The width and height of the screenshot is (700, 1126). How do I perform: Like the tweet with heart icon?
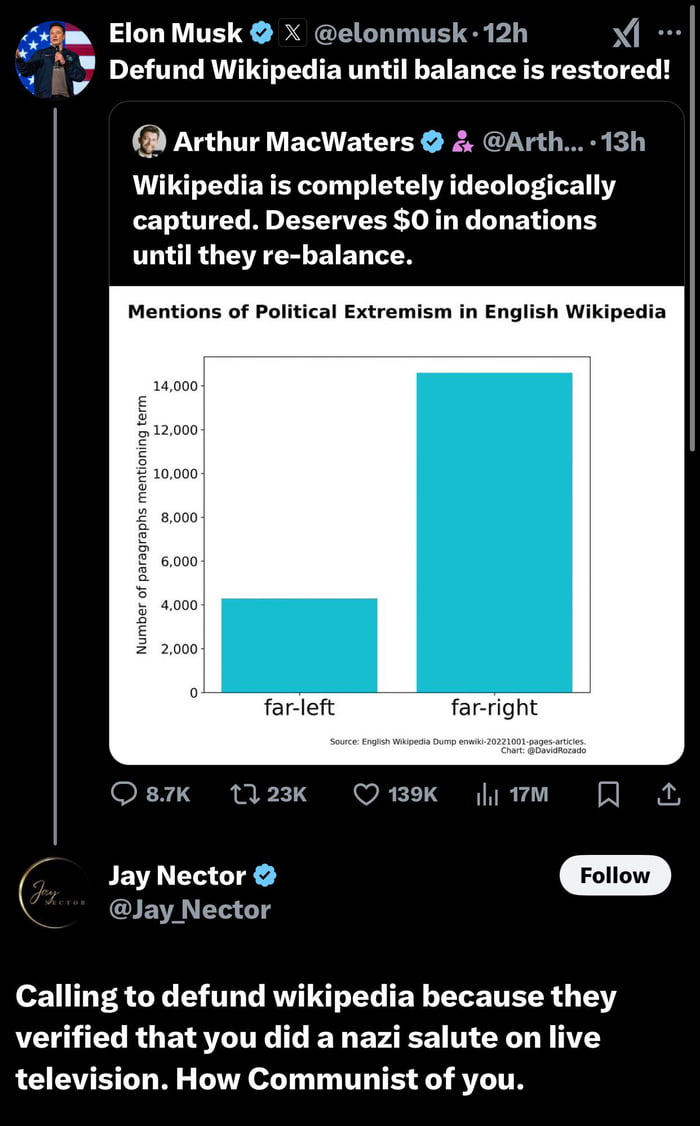pyautogui.click(x=367, y=794)
